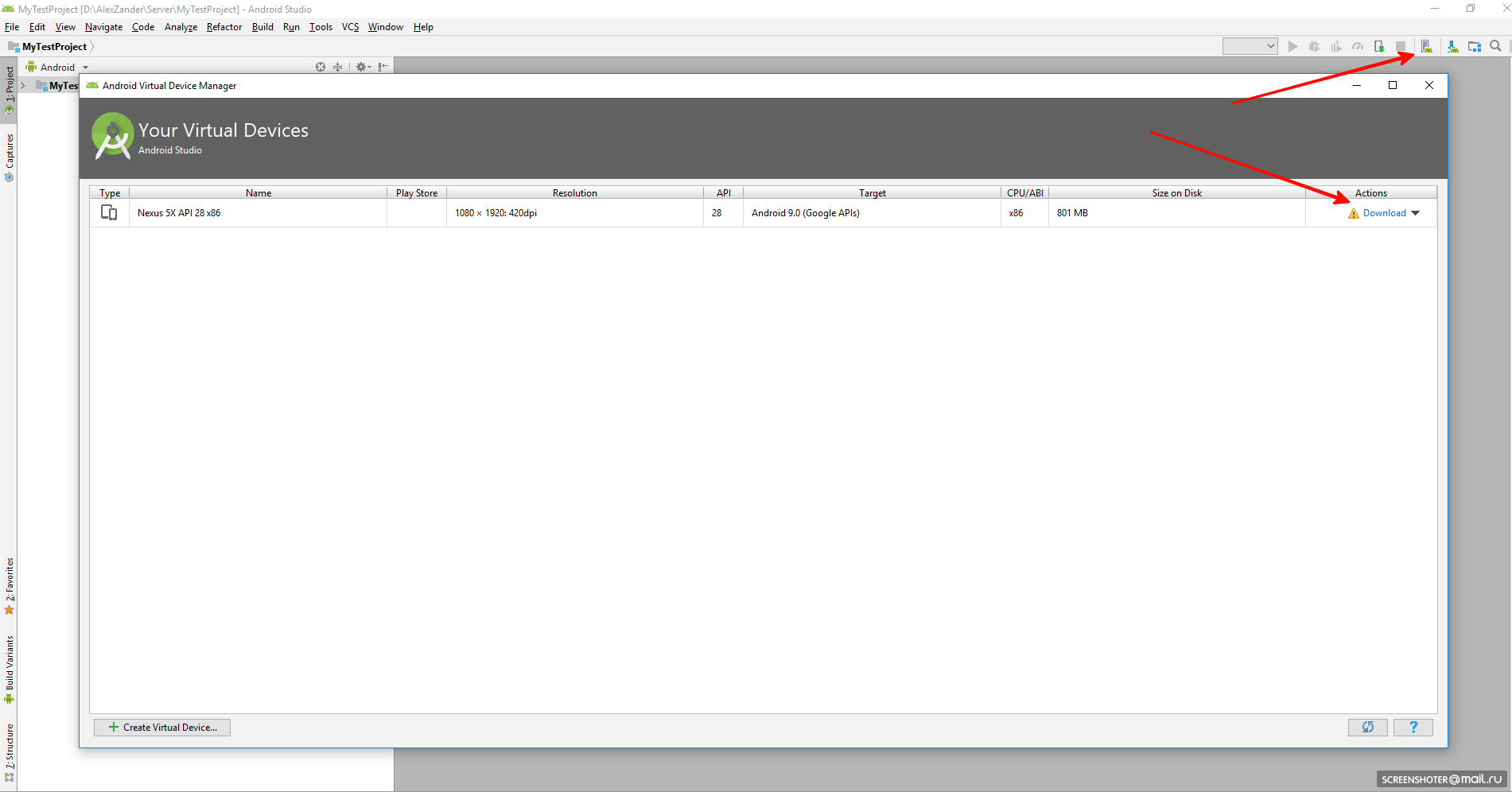The height and width of the screenshot is (792, 1512).
Task: Open the Refactor menu
Action: tap(224, 27)
